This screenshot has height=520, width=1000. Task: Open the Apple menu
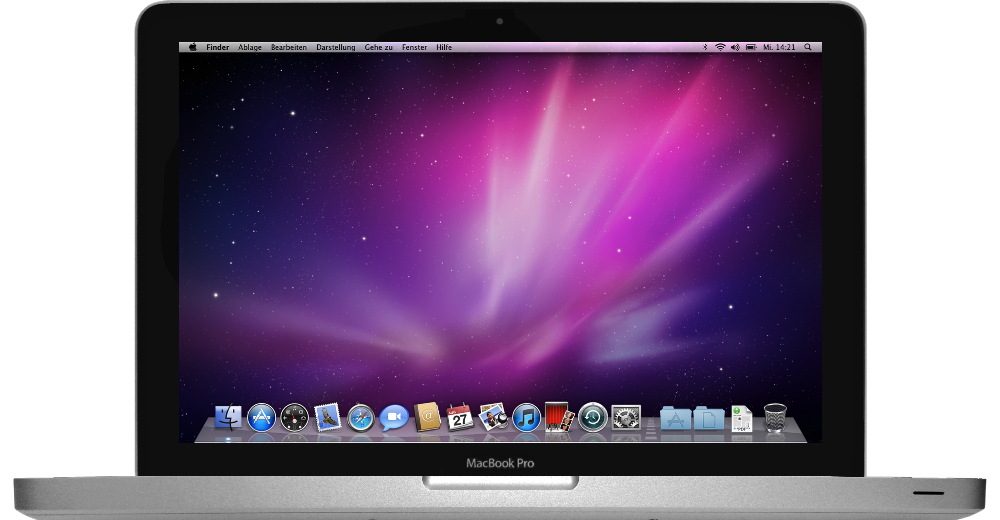coord(193,47)
